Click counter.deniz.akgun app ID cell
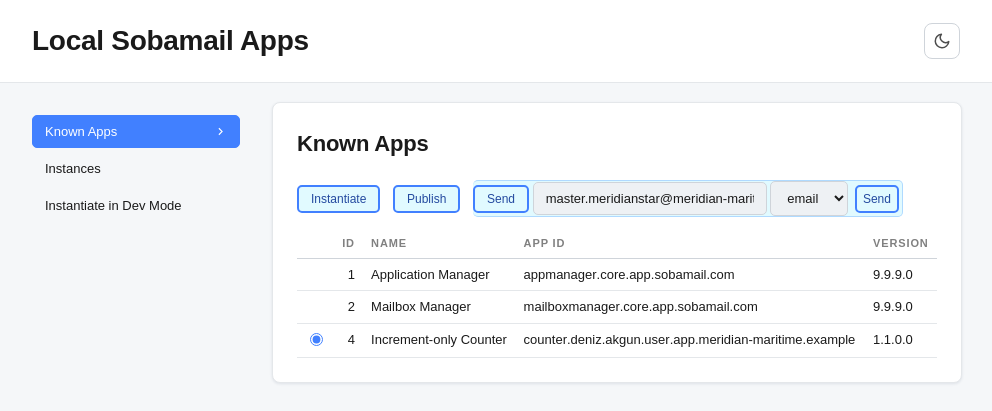This screenshot has height=411, width=992. (x=689, y=340)
